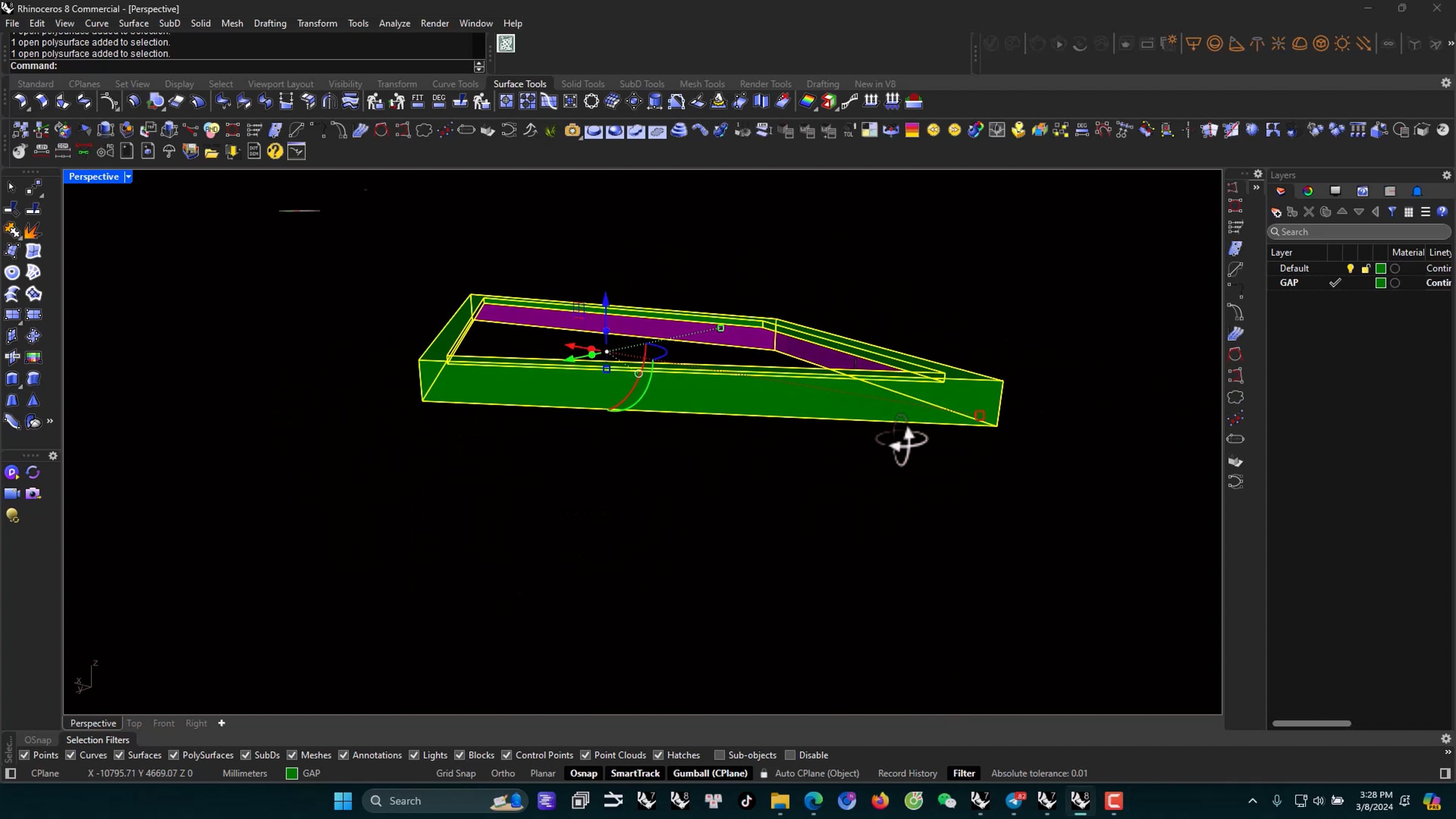Toggle Default layer visibility lightbulb
This screenshot has height=819, width=1456.
click(1350, 268)
